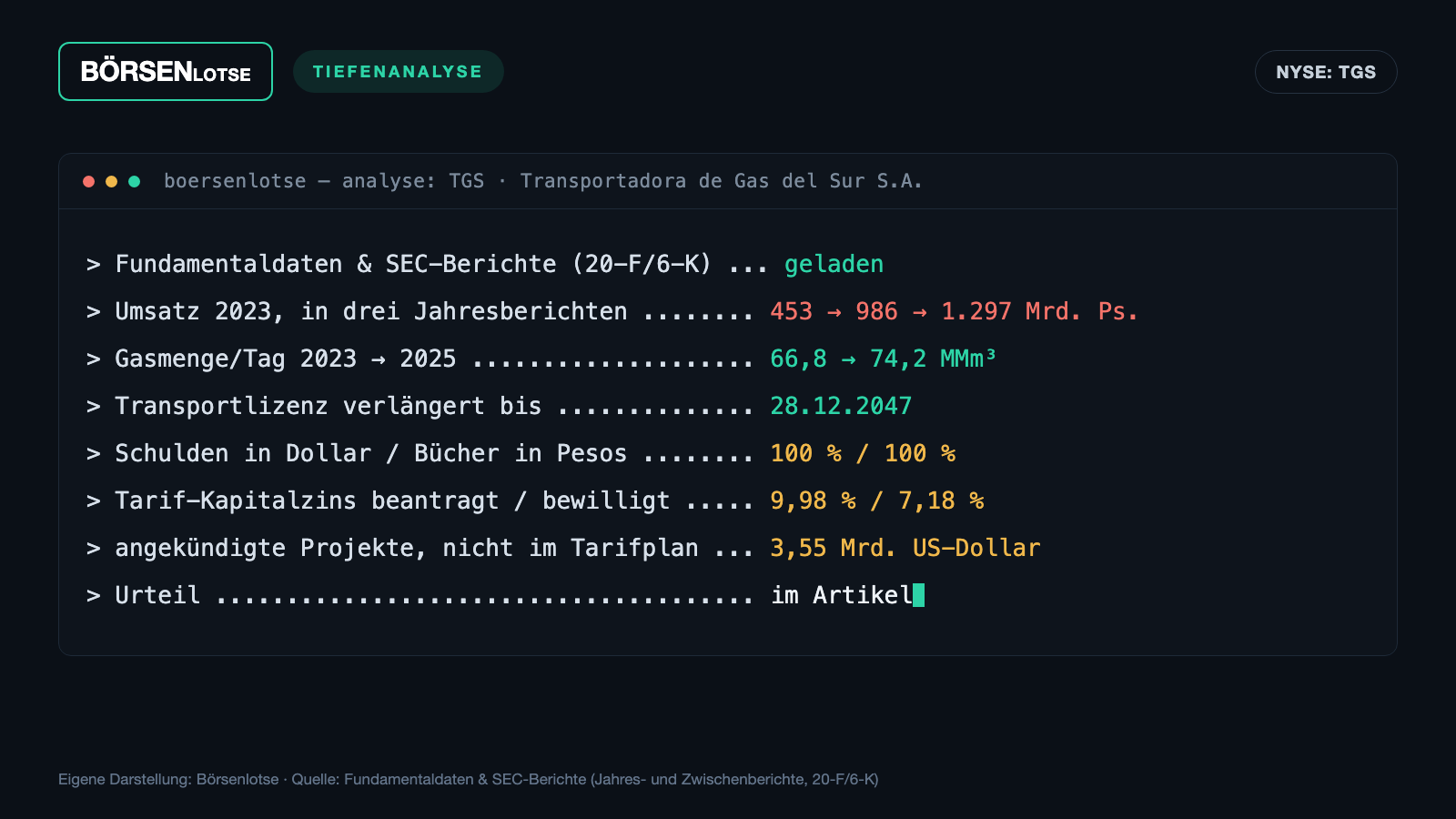The height and width of the screenshot is (819, 1456).
Task: Click the yellow dot in terminal title bar
Action: pyautogui.click(x=111, y=181)
